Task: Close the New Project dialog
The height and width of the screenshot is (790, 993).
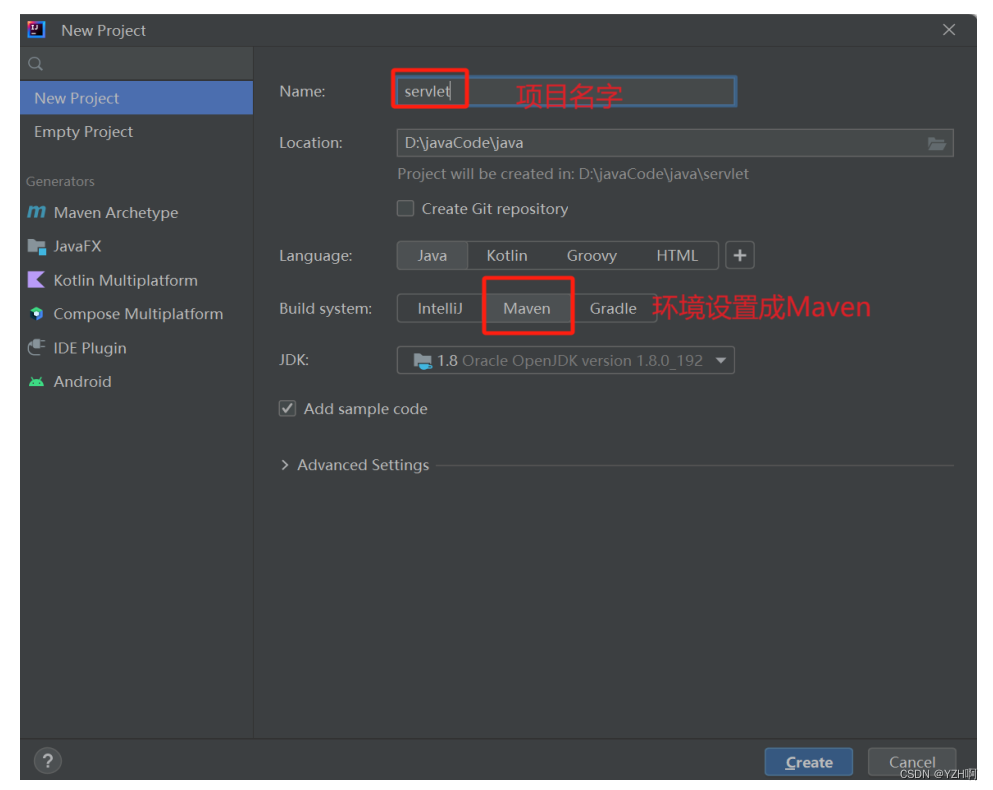Action: pos(949,30)
